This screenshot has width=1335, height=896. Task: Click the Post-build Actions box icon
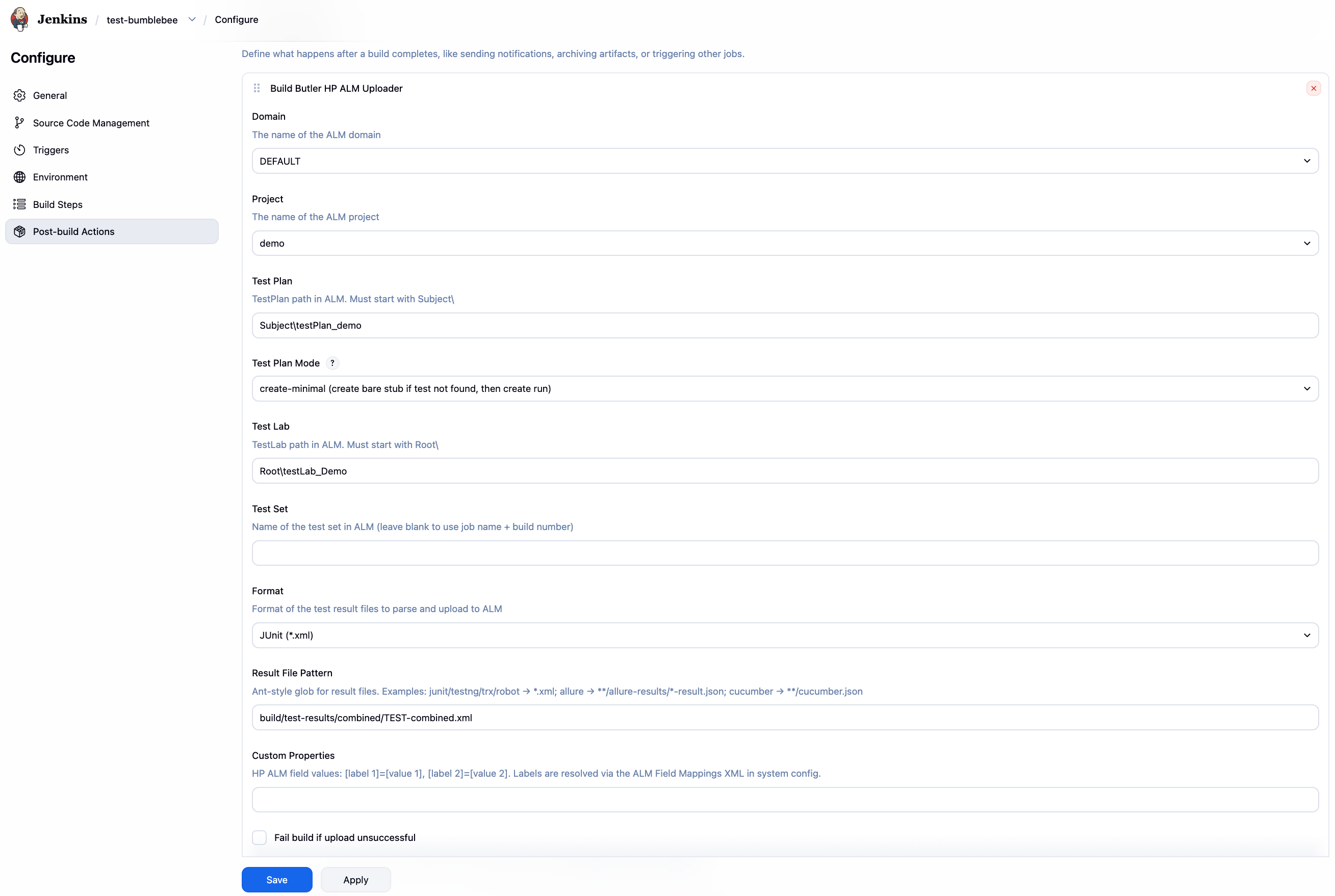click(x=20, y=231)
